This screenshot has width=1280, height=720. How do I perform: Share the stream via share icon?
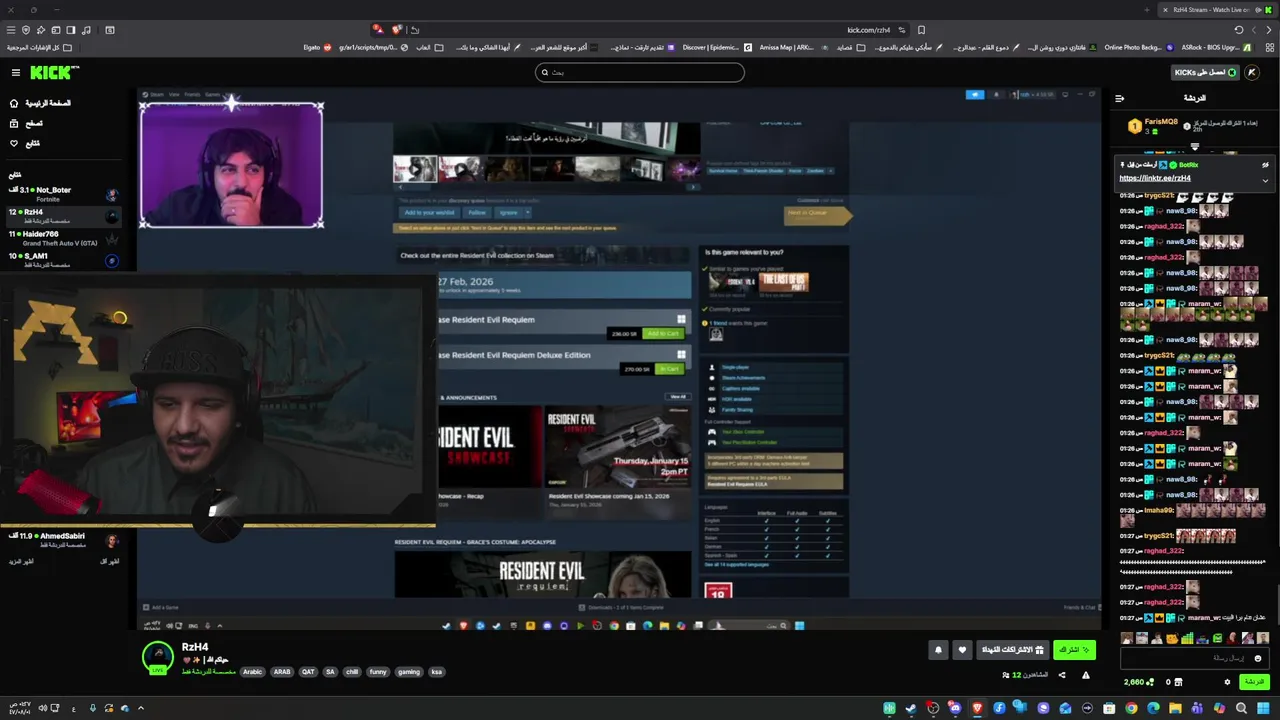click(x=1062, y=675)
